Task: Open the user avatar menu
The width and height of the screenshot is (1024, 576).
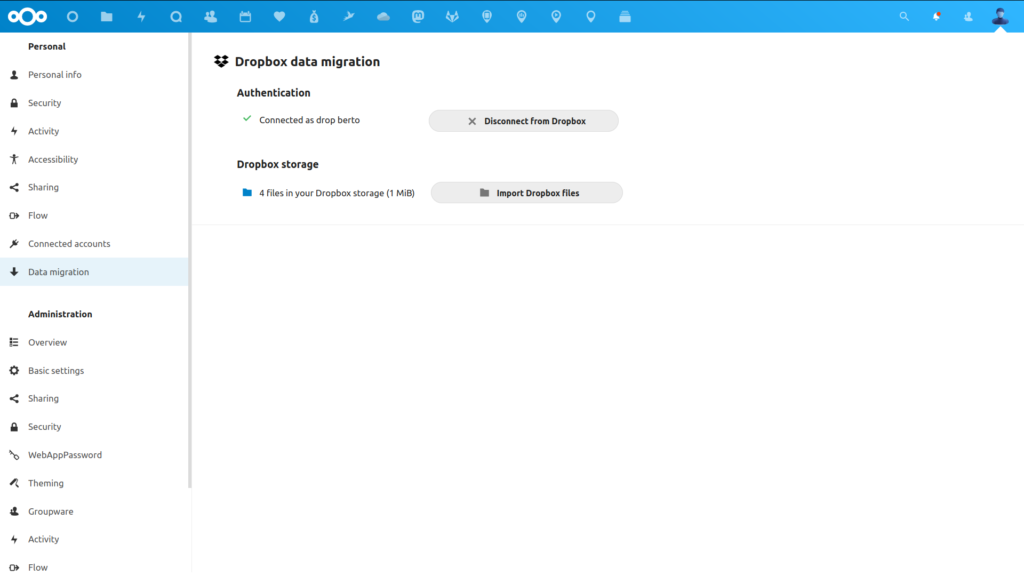Action: (1000, 16)
